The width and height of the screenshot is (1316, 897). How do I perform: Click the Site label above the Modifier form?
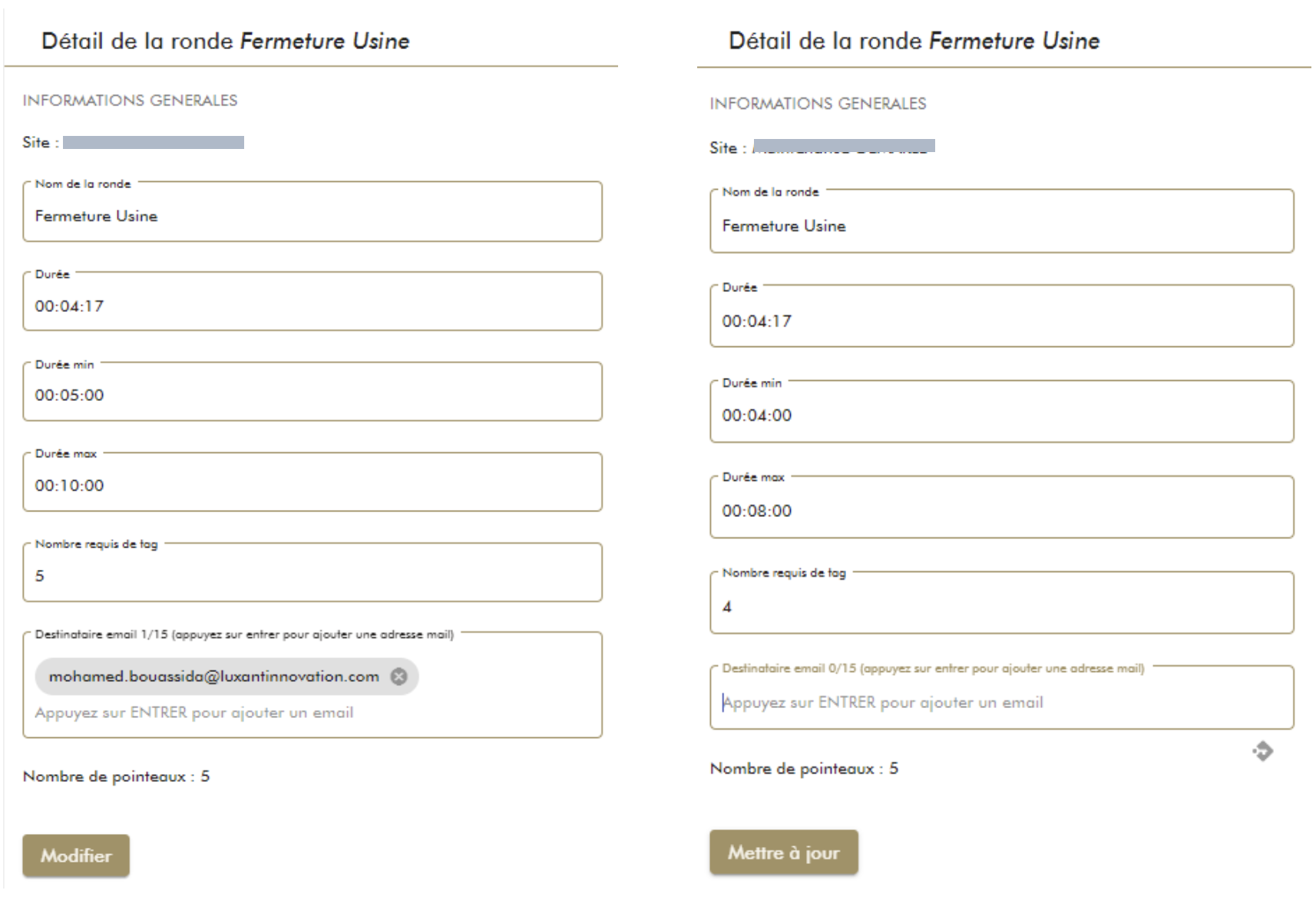click(x=36, y=142)
